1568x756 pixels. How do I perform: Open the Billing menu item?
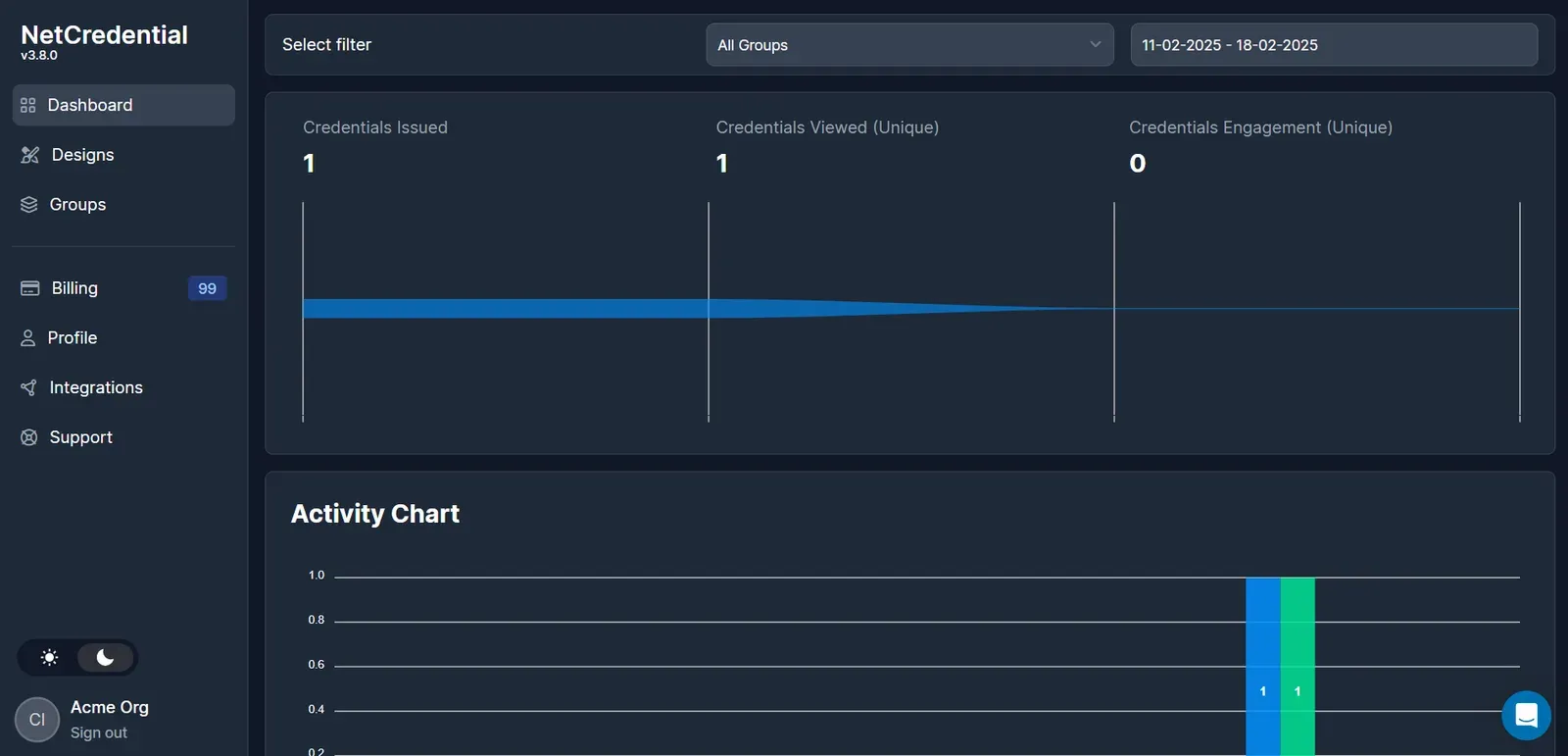click(123, 288)
